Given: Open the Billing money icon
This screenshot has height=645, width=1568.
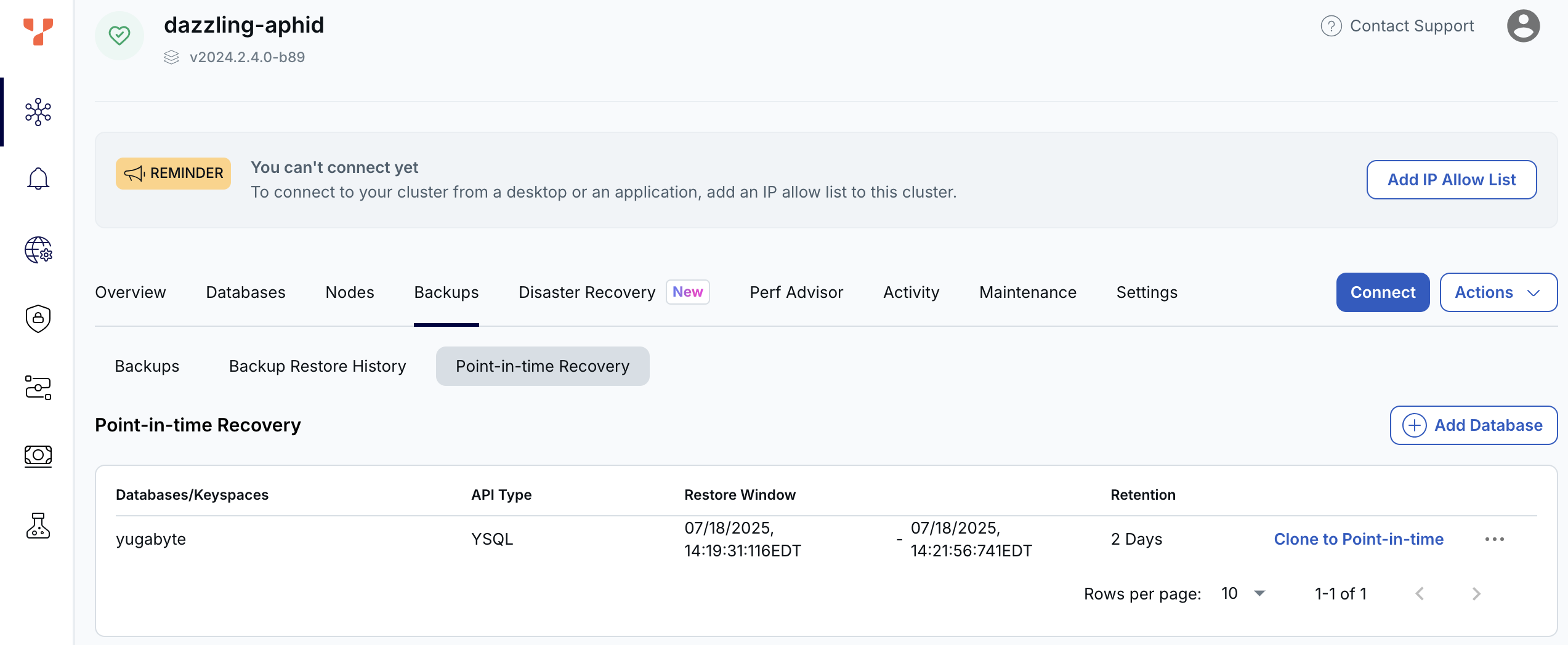Looking at the screenshot, I should 38,456.
